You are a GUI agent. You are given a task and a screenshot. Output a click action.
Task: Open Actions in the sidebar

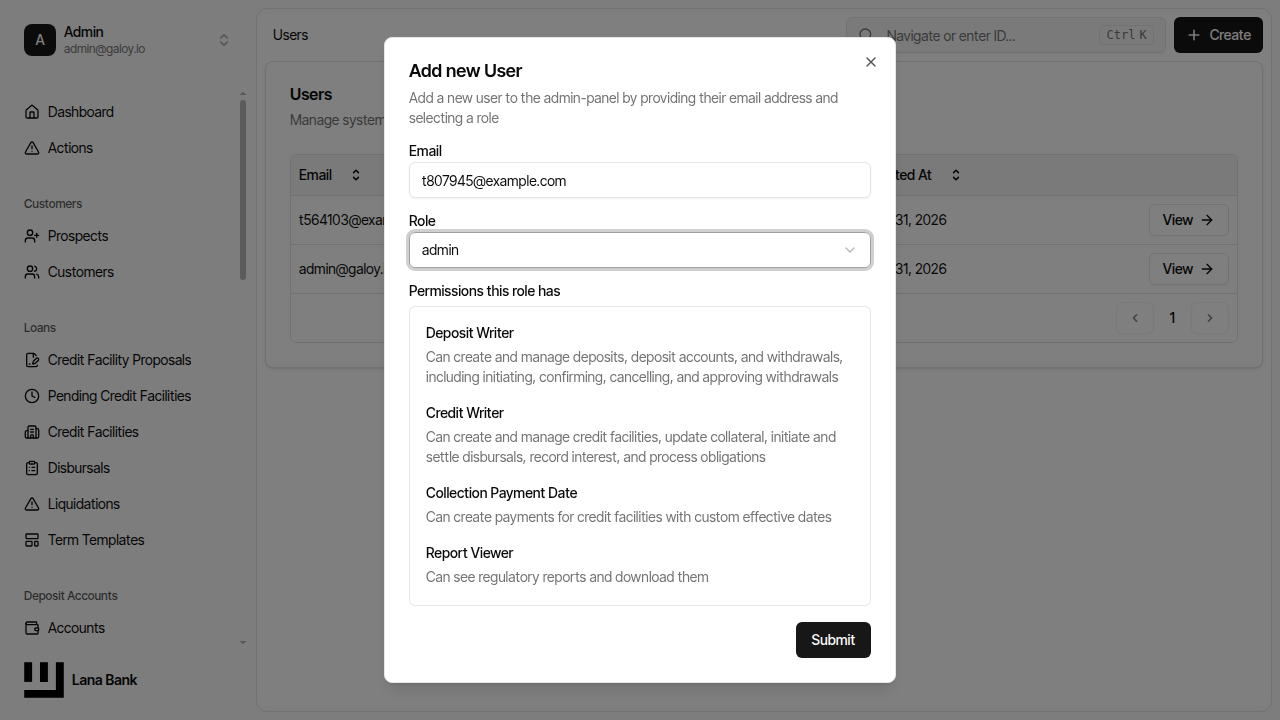click(70, 148)
